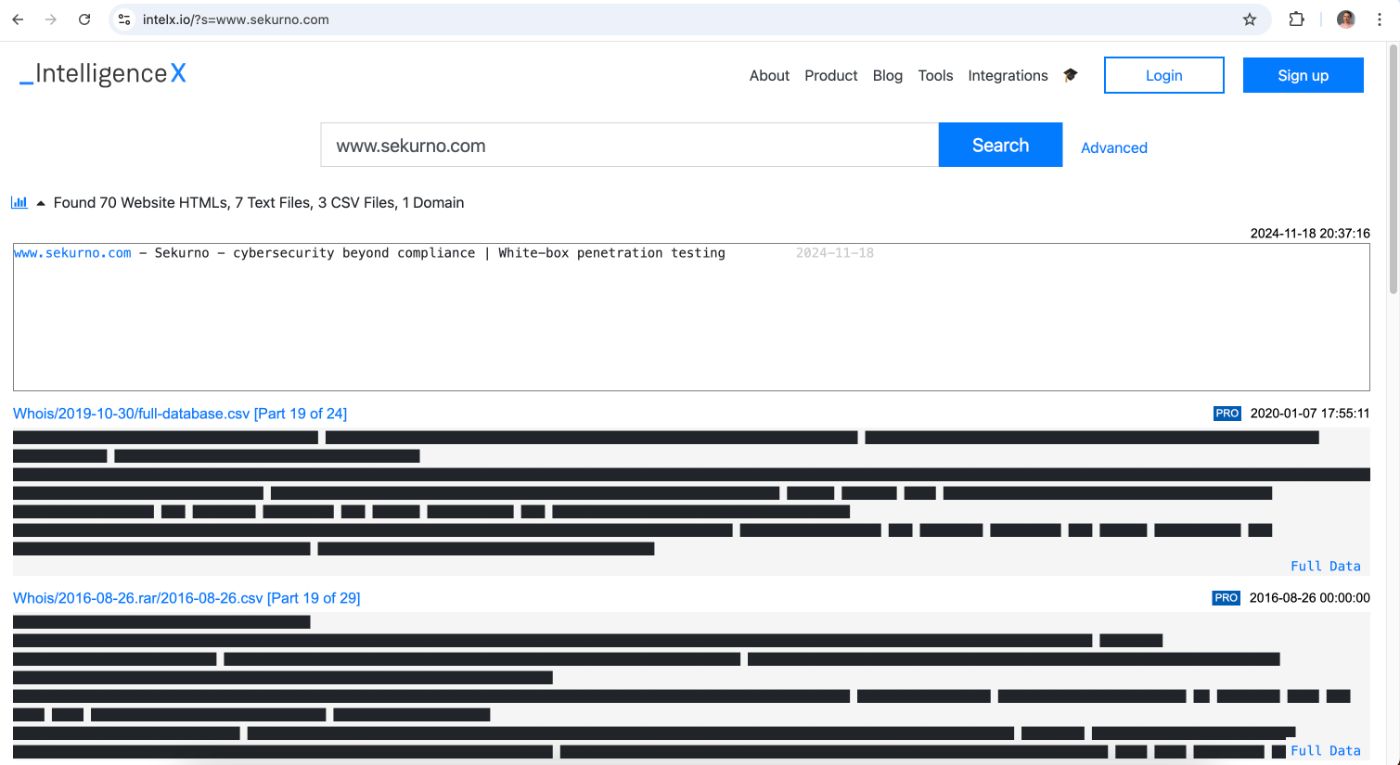
Task: Focus the search field containing www.sekurno.com
Action: [x=629, y=145]
